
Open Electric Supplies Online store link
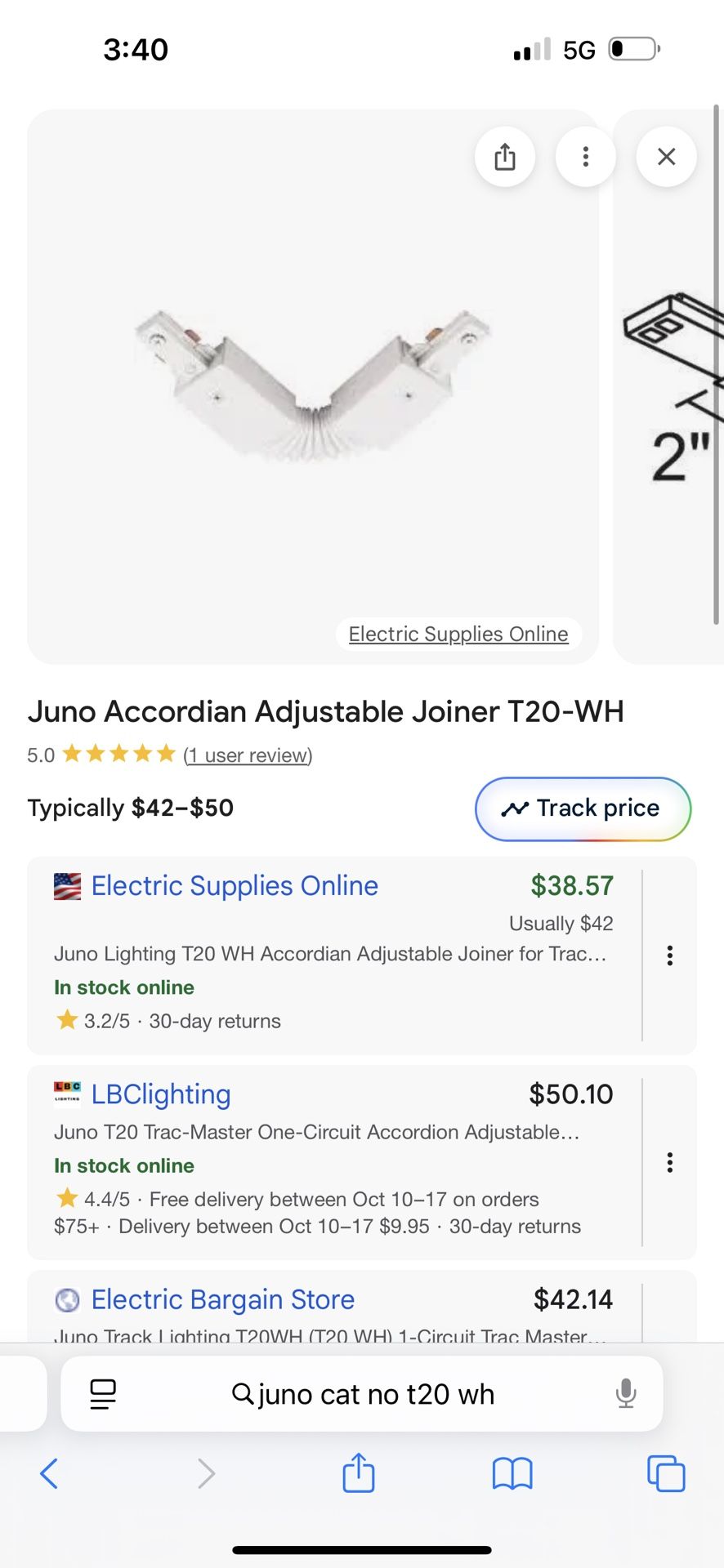[x=235, y=886]
